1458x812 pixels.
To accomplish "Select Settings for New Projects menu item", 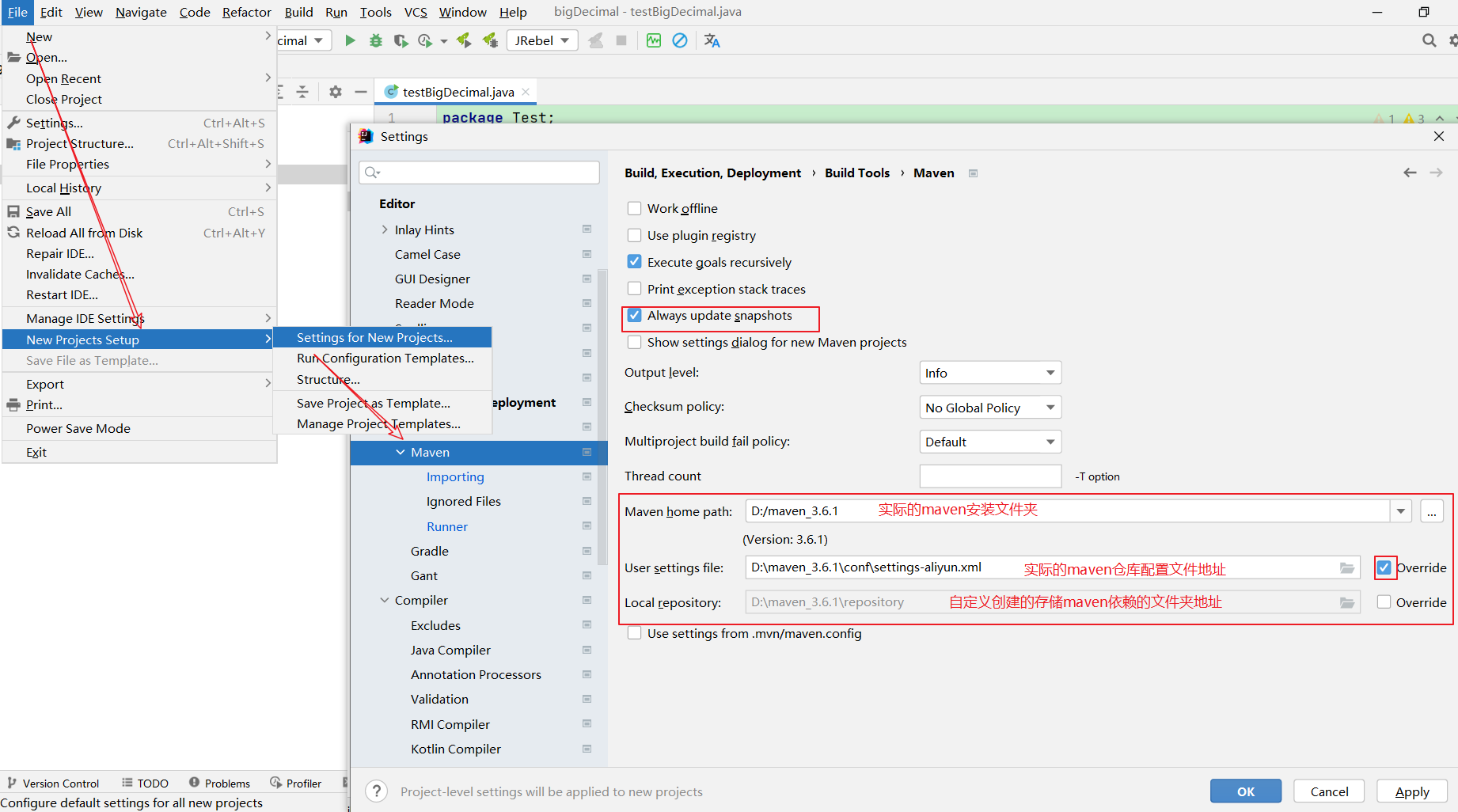I will pyautogui.click(x=382, y=337).
